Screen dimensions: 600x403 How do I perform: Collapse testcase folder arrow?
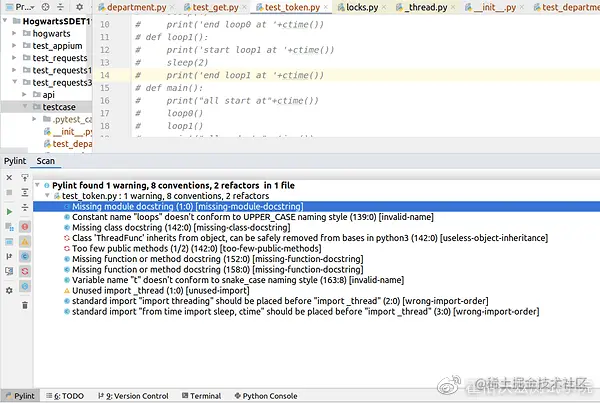click(x=24, y=106)
